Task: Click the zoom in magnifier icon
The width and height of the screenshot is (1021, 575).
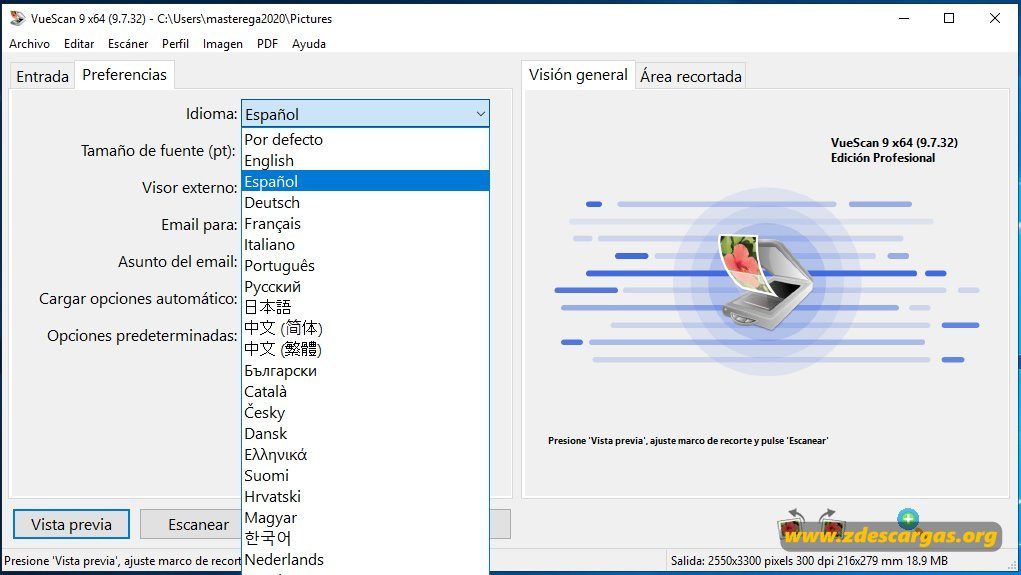Action: pyautogui.click(x=907, y=519)
